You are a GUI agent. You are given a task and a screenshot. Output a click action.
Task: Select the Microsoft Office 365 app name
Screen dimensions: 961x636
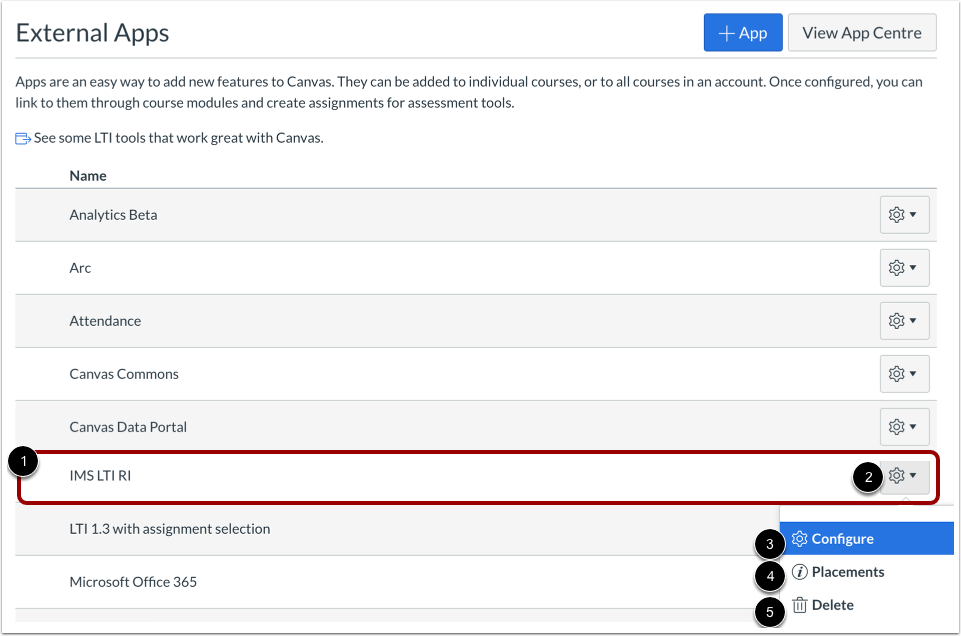click(x=133, y=582)
